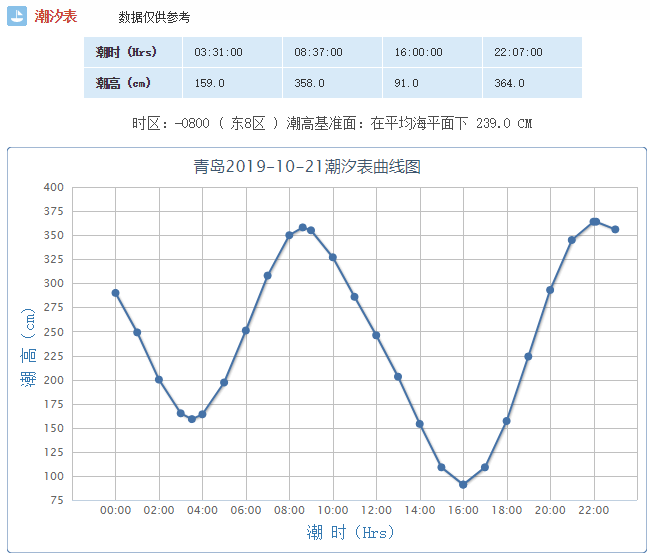Click the last data point at 23:00

click(615, 229)
